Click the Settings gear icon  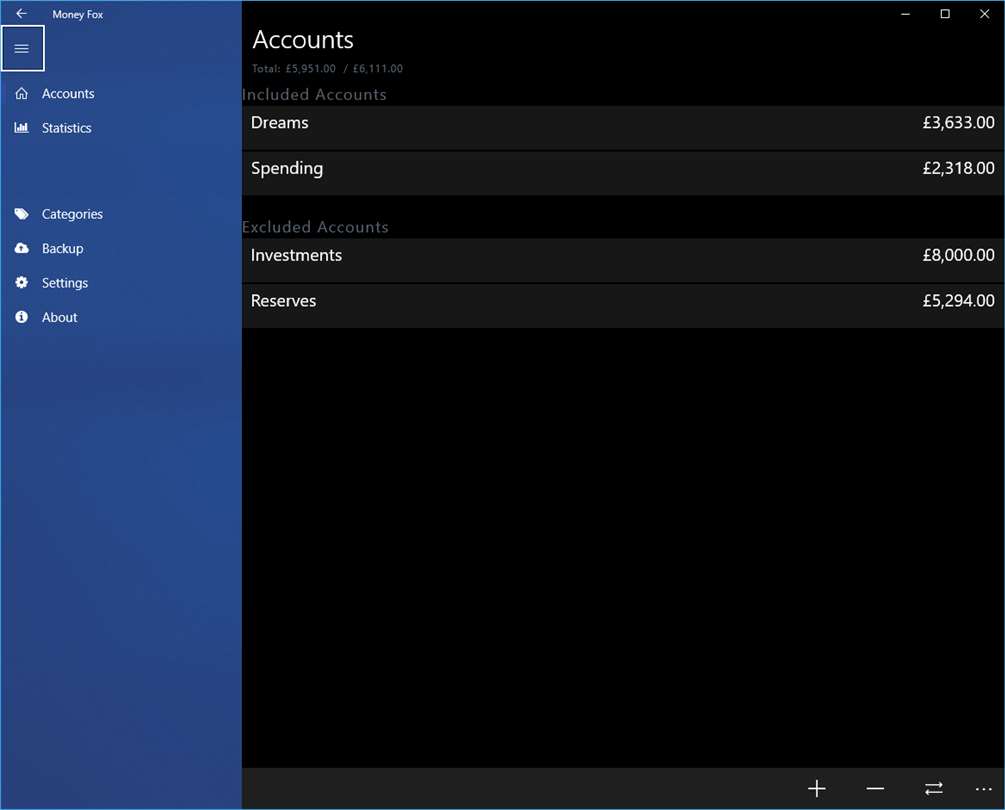pos(21,282)
